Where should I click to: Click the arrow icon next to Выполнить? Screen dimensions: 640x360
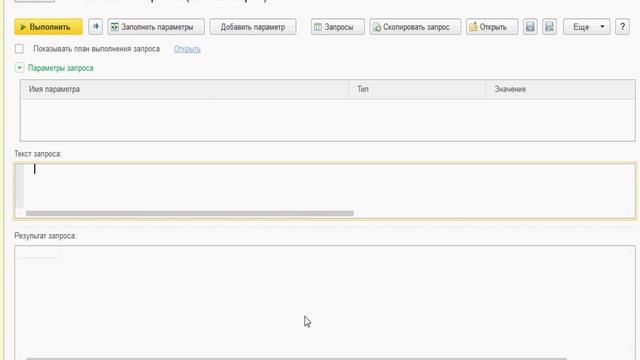coord(96,27)
